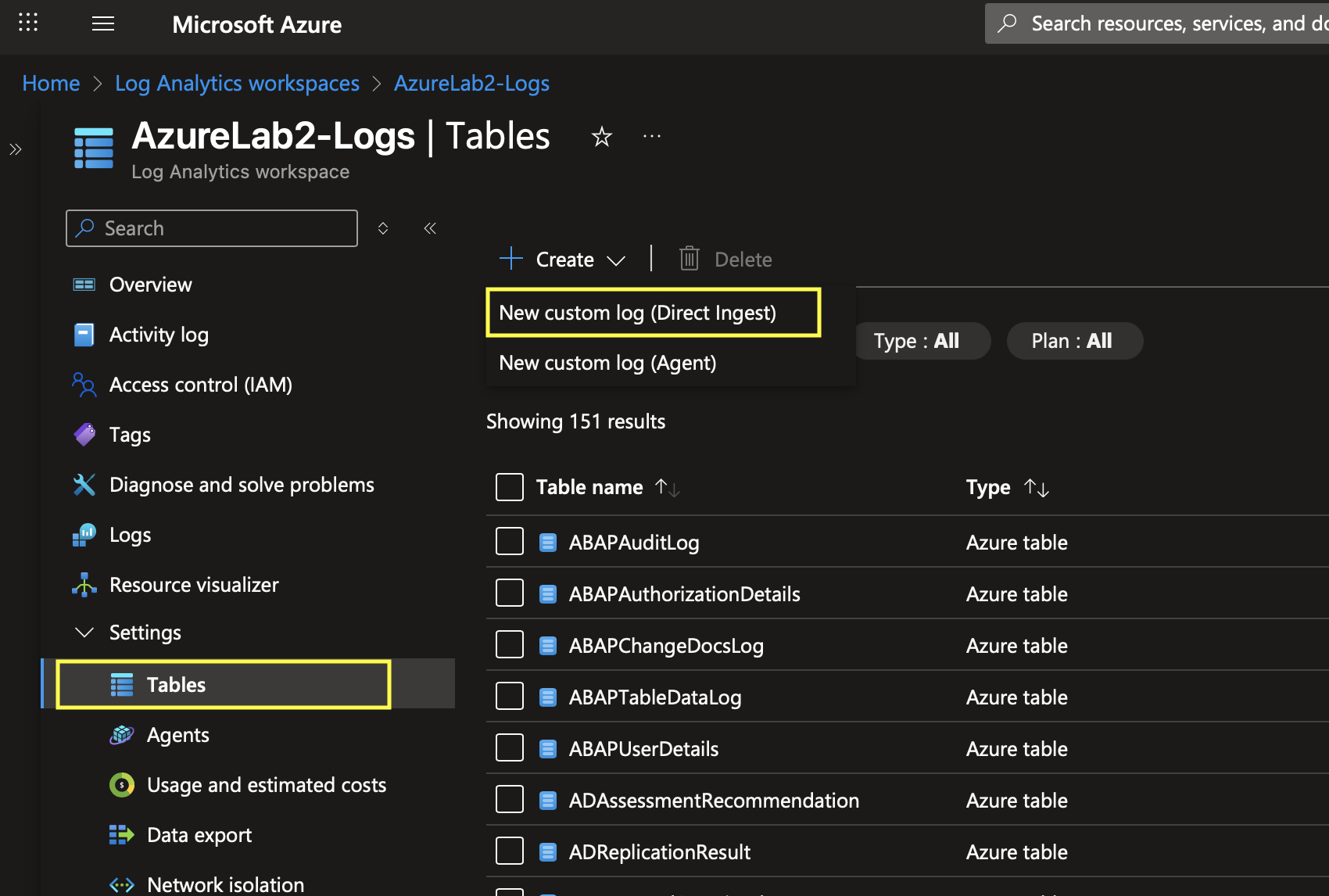
Task: Navigate to the Home breadcrumb link
Action: point(51,83)
